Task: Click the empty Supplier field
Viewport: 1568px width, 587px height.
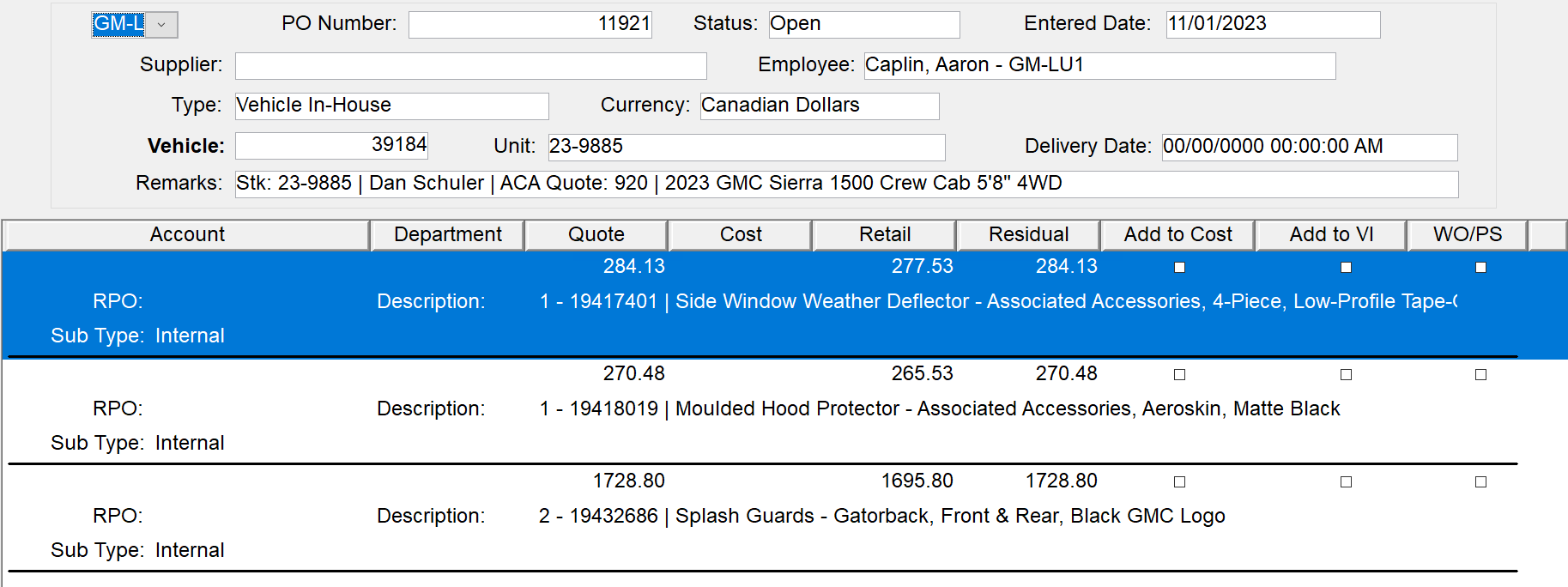Action: click(470, 65)
